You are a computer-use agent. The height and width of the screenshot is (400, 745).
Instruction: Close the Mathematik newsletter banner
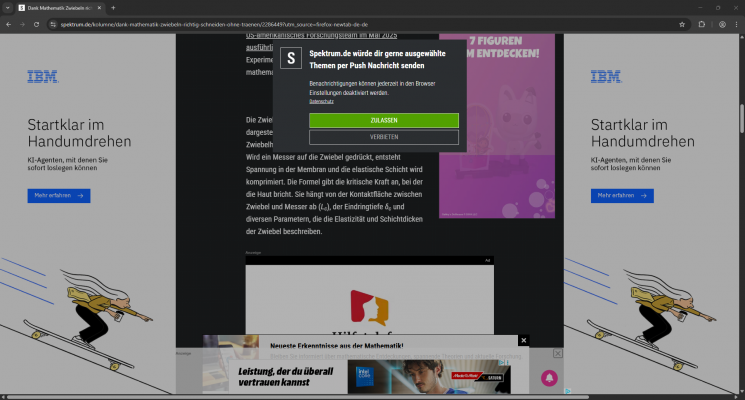tap(523, 341)
